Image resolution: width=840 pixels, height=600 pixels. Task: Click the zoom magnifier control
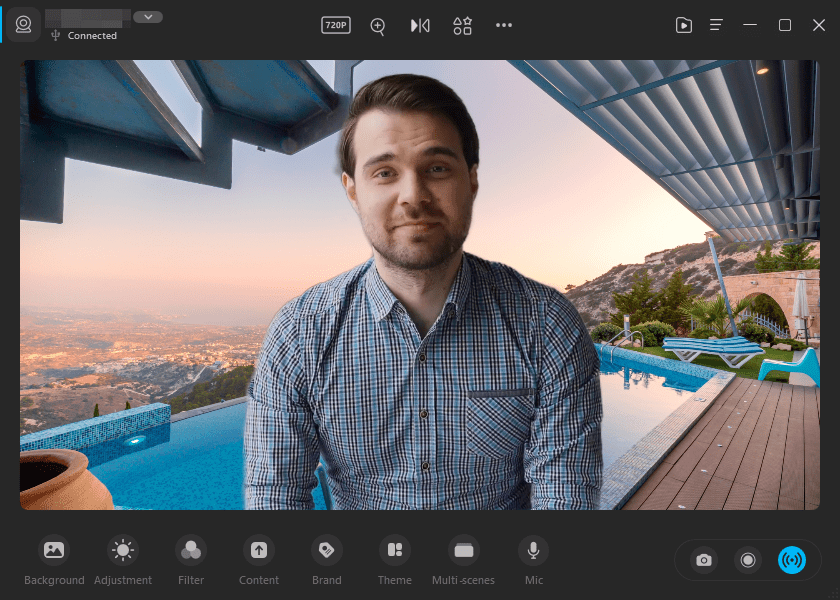pos(377,26)
